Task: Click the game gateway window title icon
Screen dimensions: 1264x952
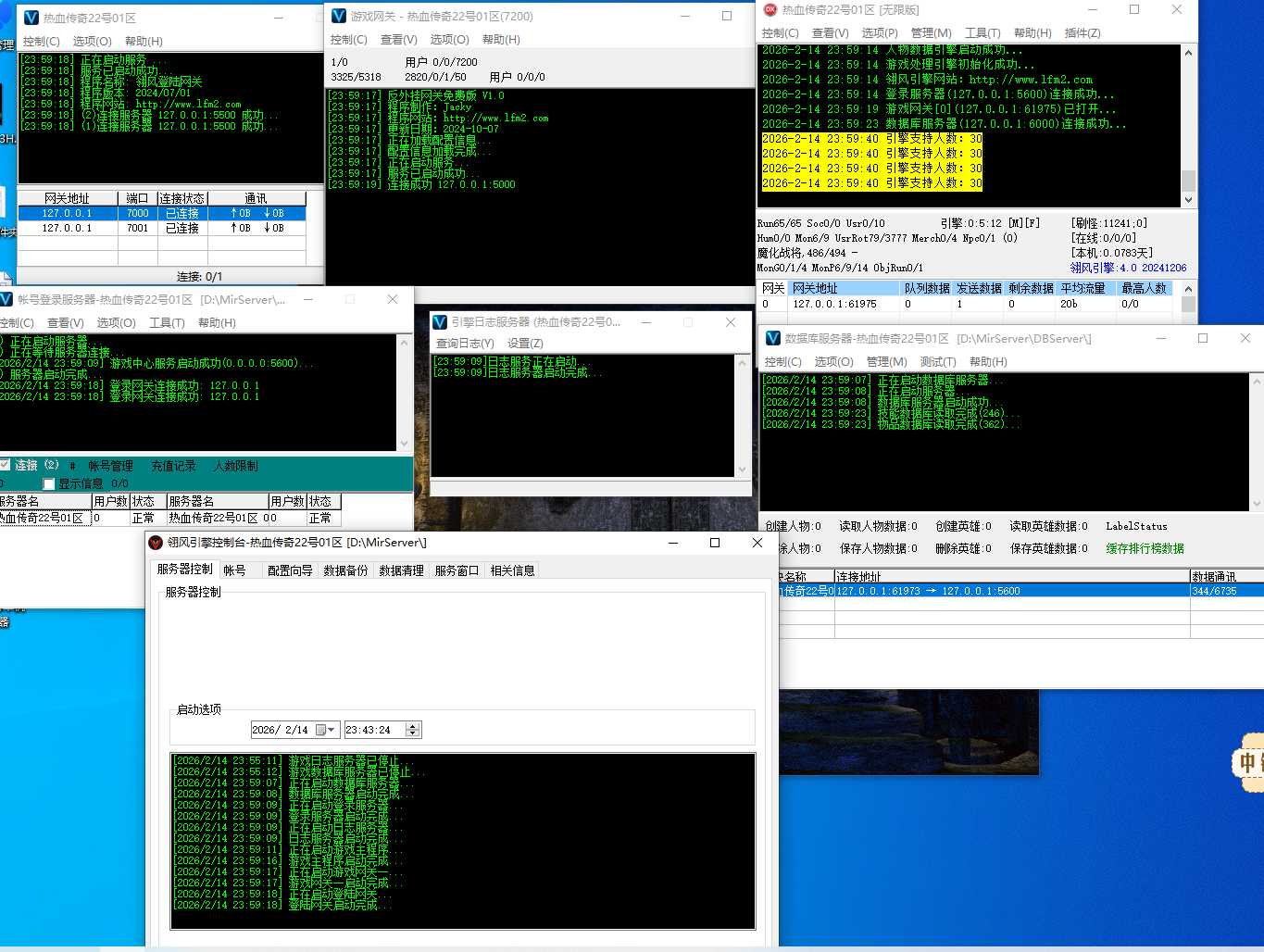Action: click(x=339, y=16)
